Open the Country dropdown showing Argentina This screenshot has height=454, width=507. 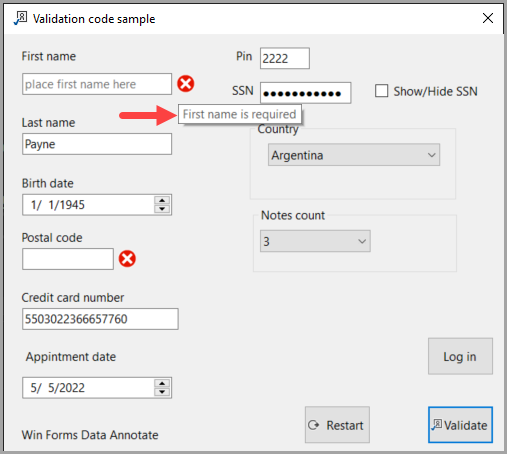[x=354, y=155]
